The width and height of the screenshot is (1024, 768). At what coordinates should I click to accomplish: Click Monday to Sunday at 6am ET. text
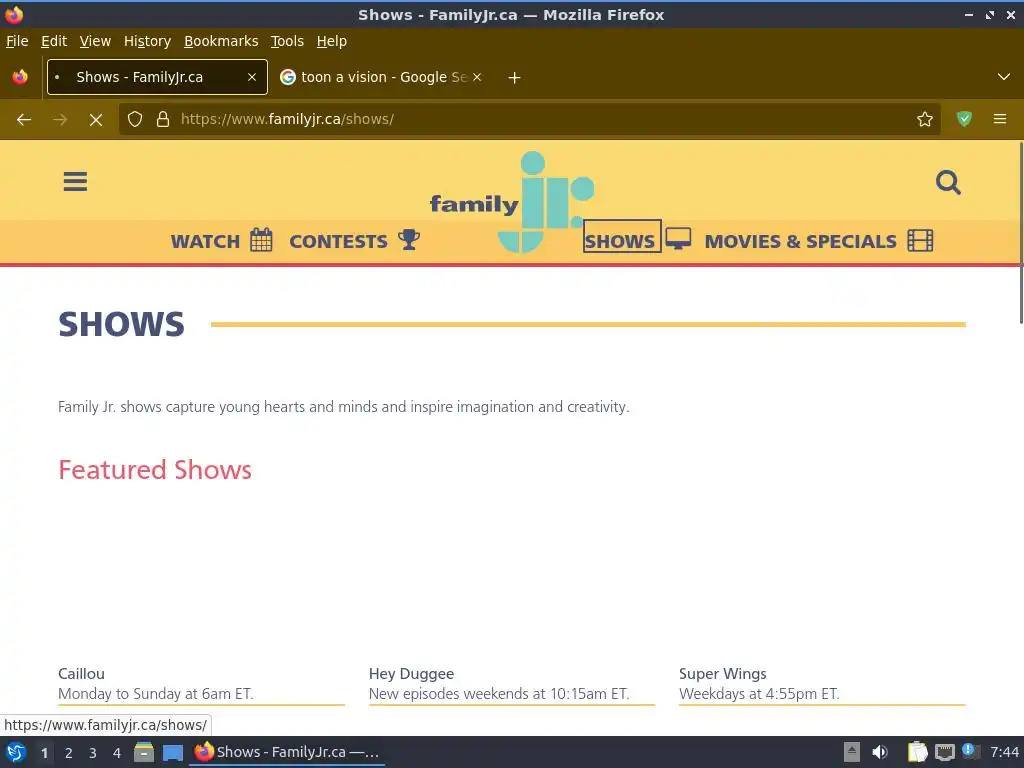pyautogui.click(x=155, y=694)
